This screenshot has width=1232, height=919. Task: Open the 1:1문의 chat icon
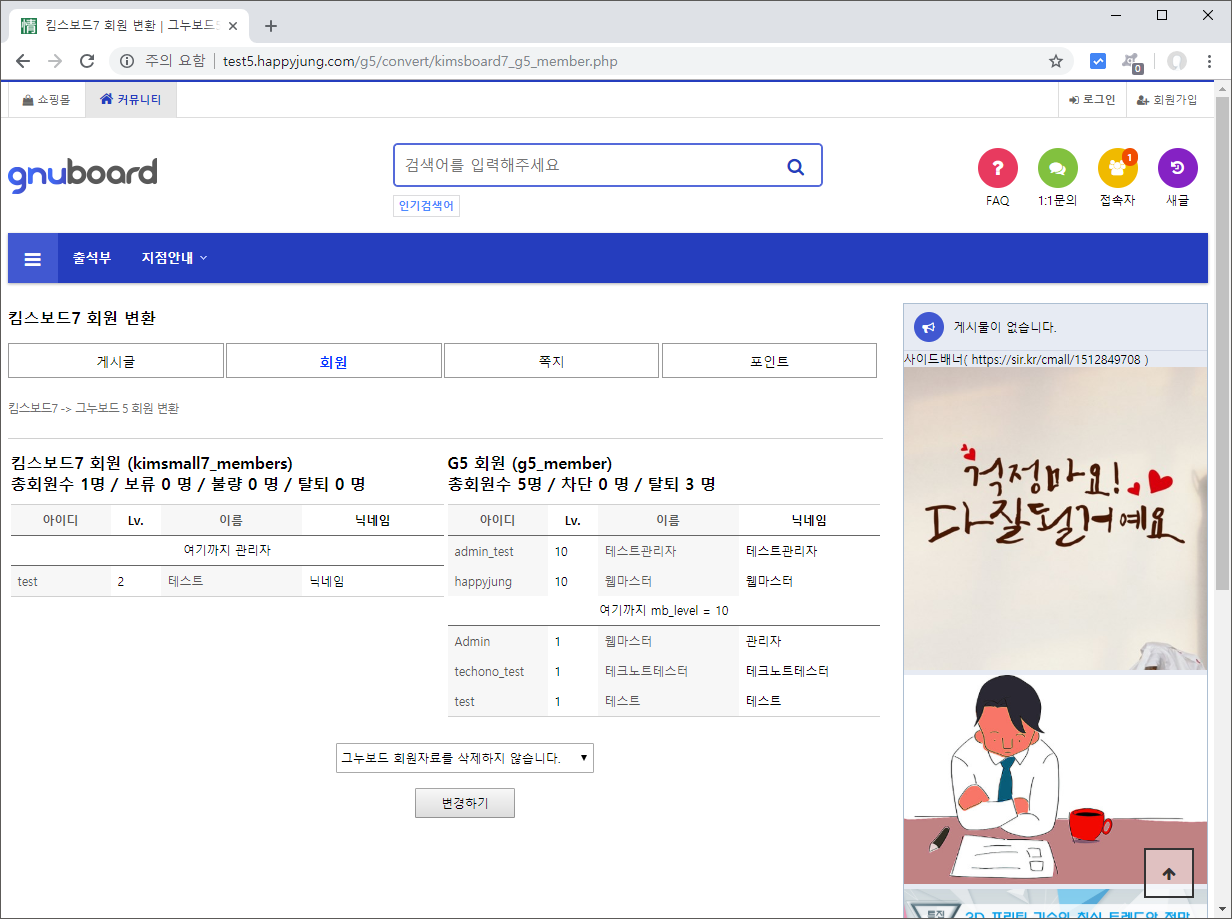point(1057,168)
